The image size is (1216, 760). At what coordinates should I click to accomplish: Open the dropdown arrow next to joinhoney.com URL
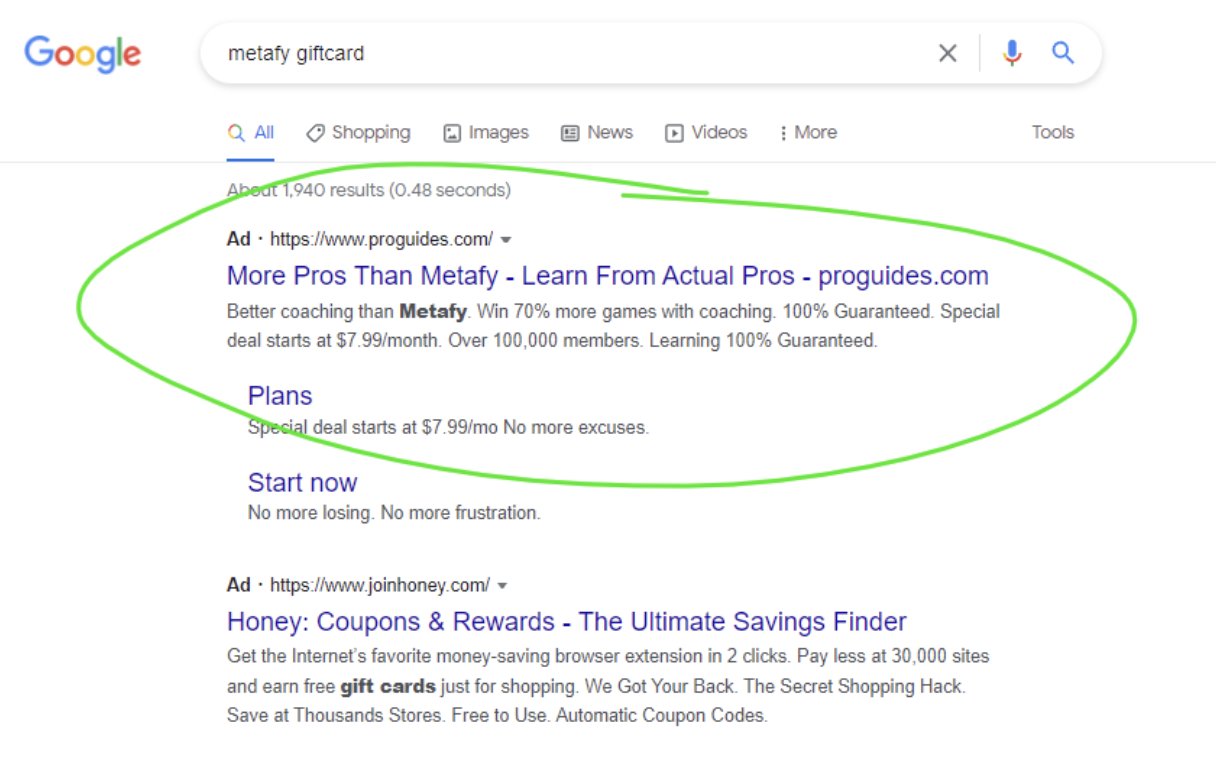pos(503,586)
